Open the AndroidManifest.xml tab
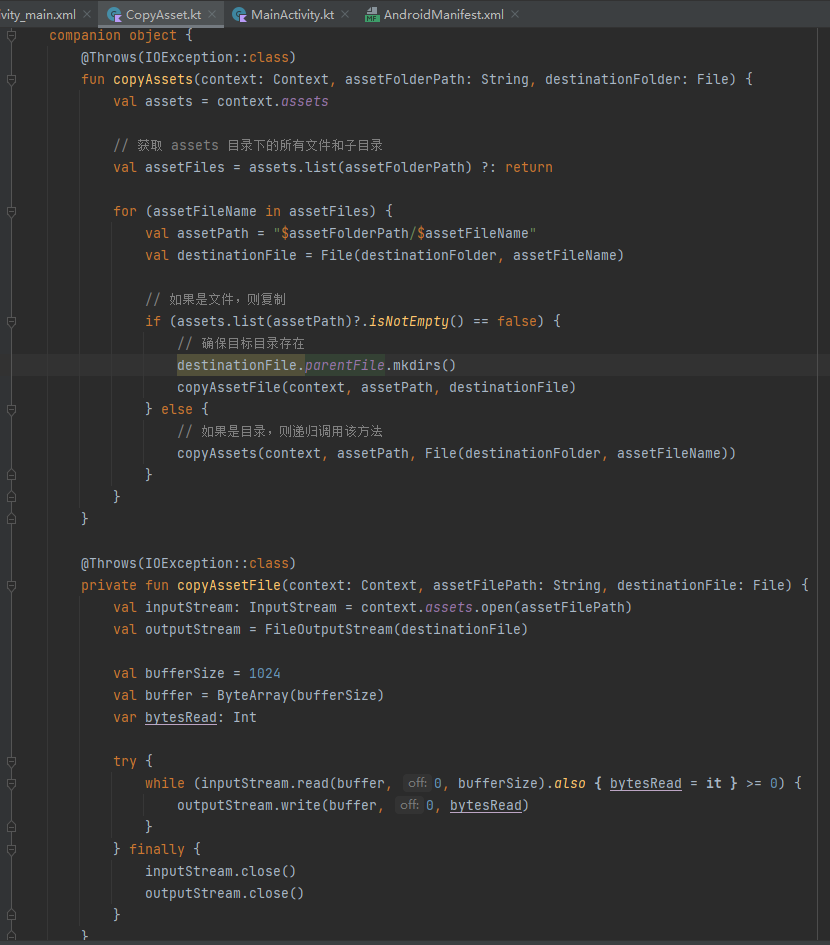This screenshot has height=945, width=830. [444, 14]
